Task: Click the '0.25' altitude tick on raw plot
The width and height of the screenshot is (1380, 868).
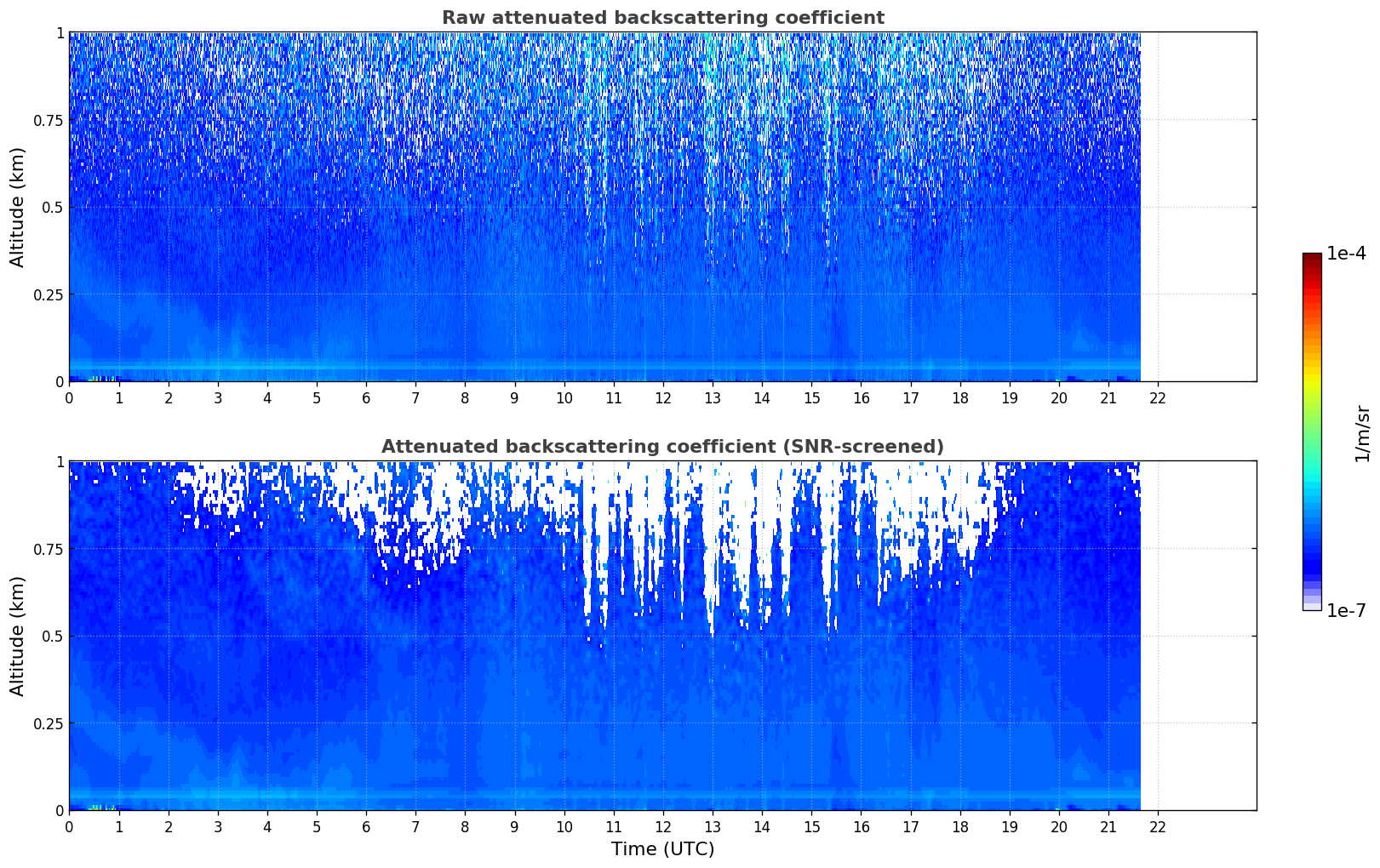Action: pos(49,294)
